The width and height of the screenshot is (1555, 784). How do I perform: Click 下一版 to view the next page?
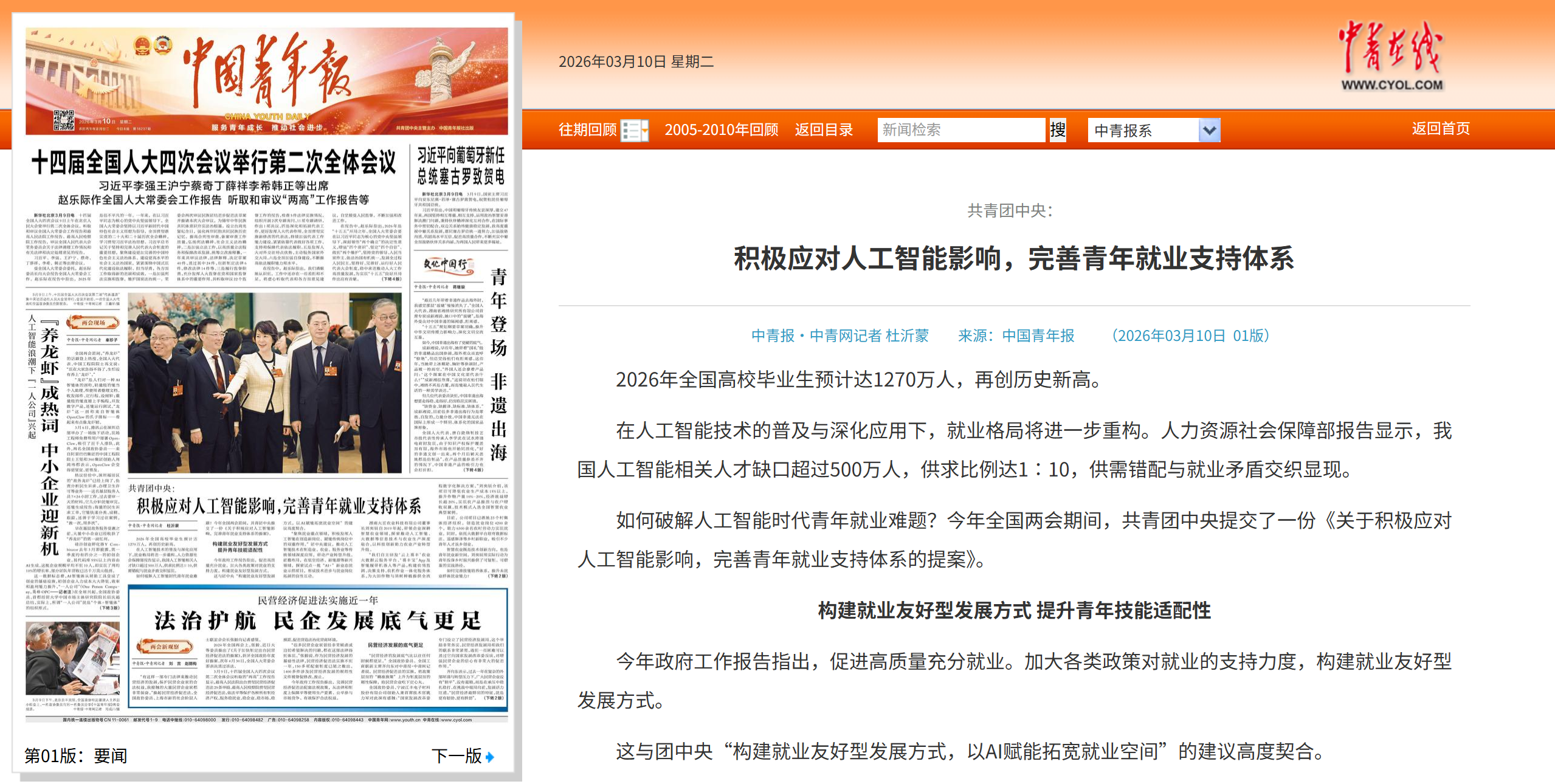point(457,755)
